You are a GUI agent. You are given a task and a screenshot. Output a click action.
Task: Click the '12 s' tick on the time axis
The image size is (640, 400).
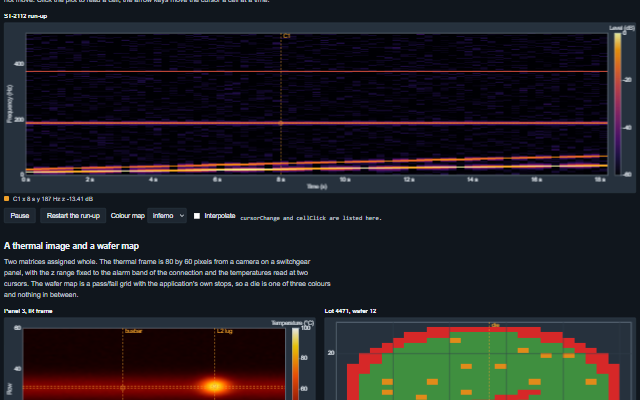tap(409, 180)
